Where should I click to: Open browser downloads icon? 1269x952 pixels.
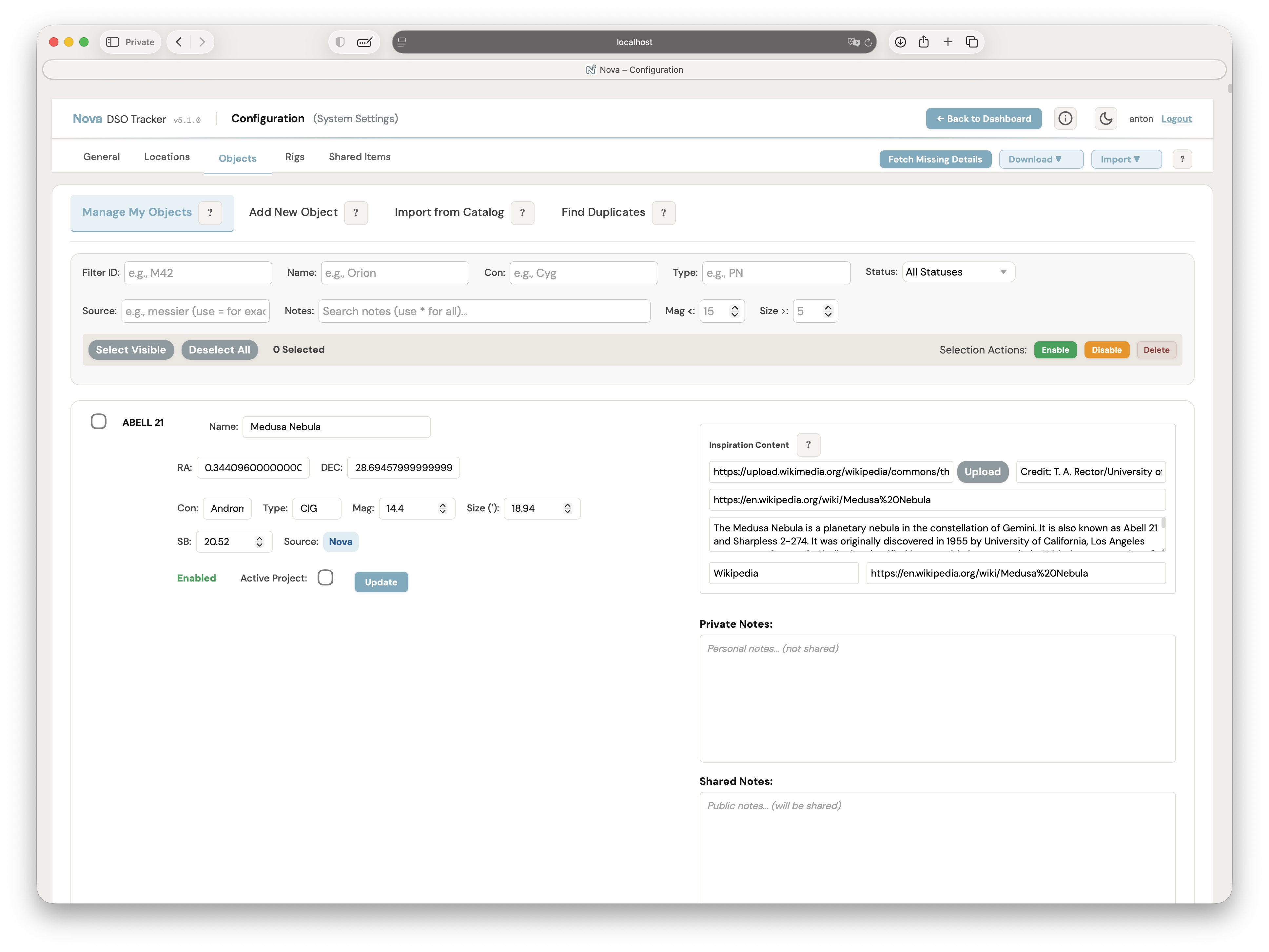click(x=900, y=42)
